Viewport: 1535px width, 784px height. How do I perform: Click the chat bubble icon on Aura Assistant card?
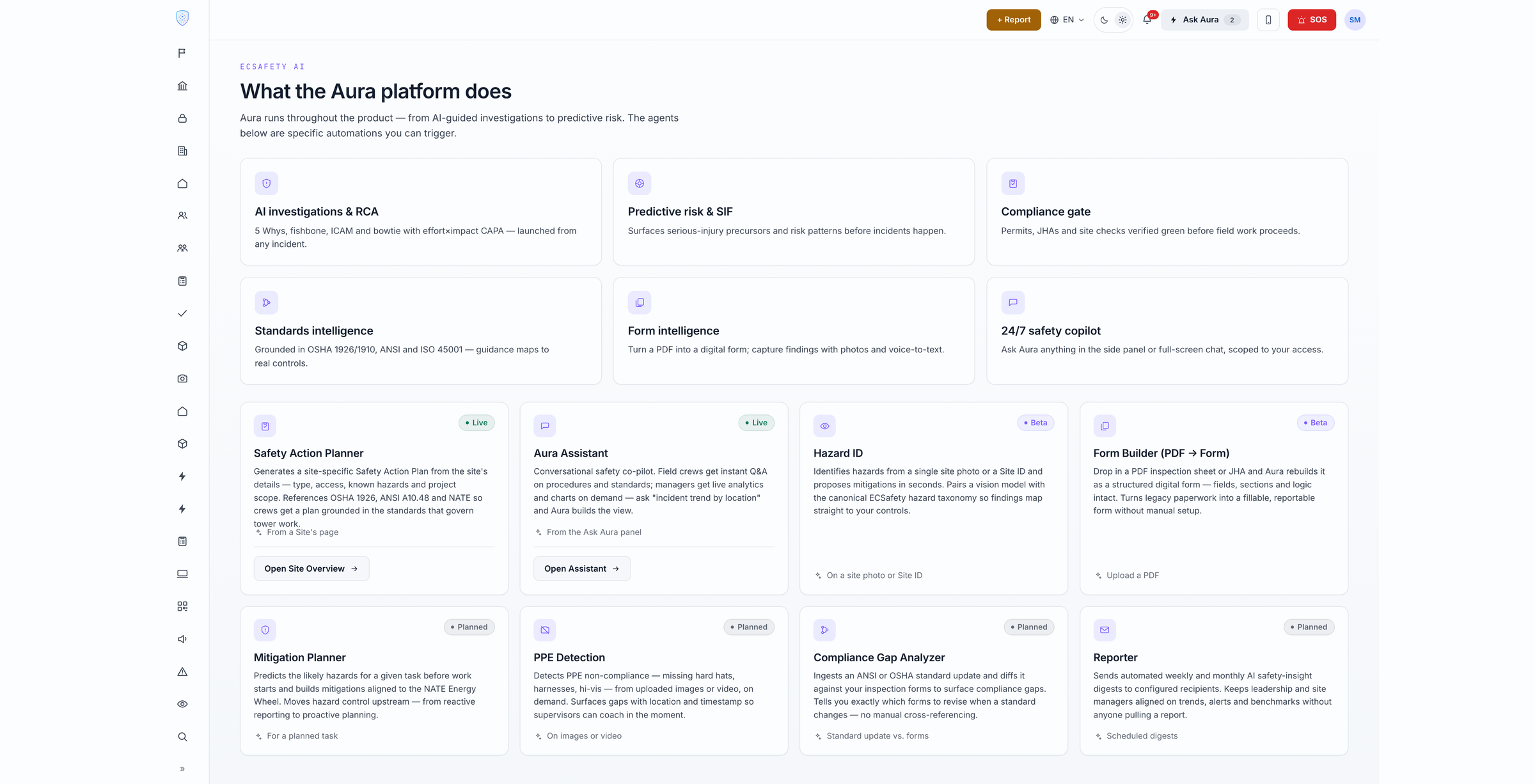click(x=545, y=426)
